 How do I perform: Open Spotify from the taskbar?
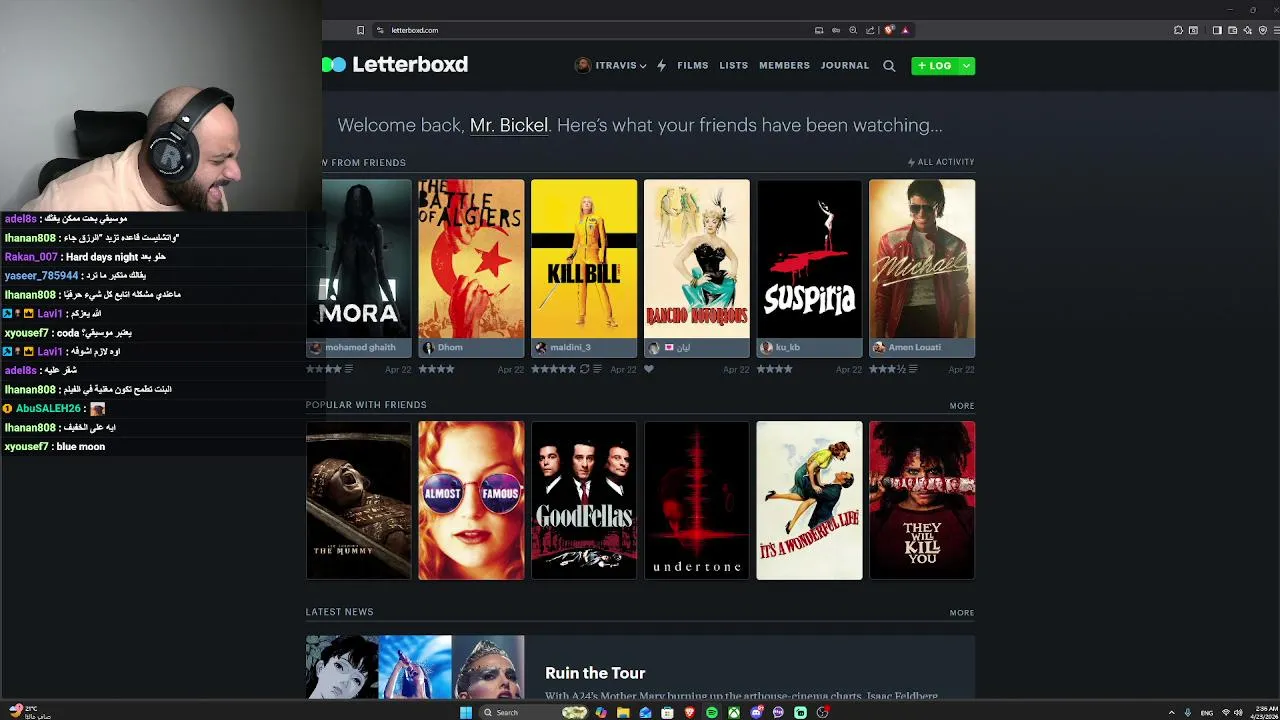[712, 712]
